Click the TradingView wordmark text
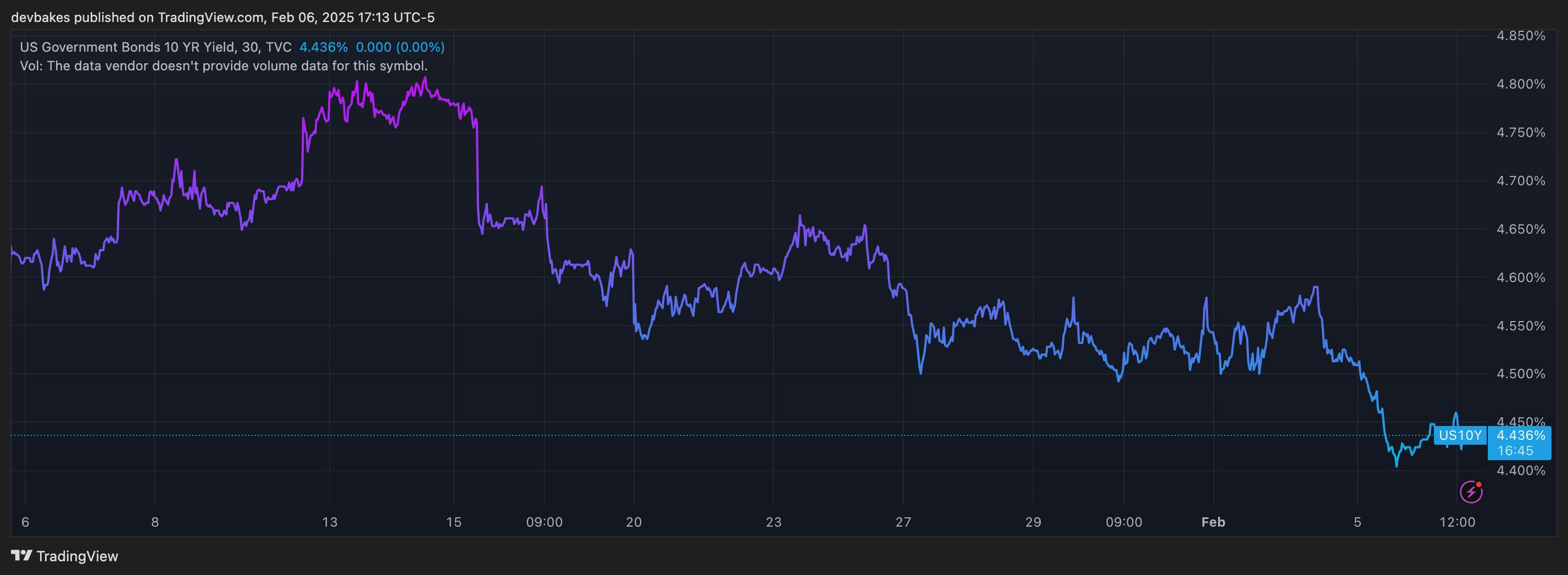 (77, 556)
